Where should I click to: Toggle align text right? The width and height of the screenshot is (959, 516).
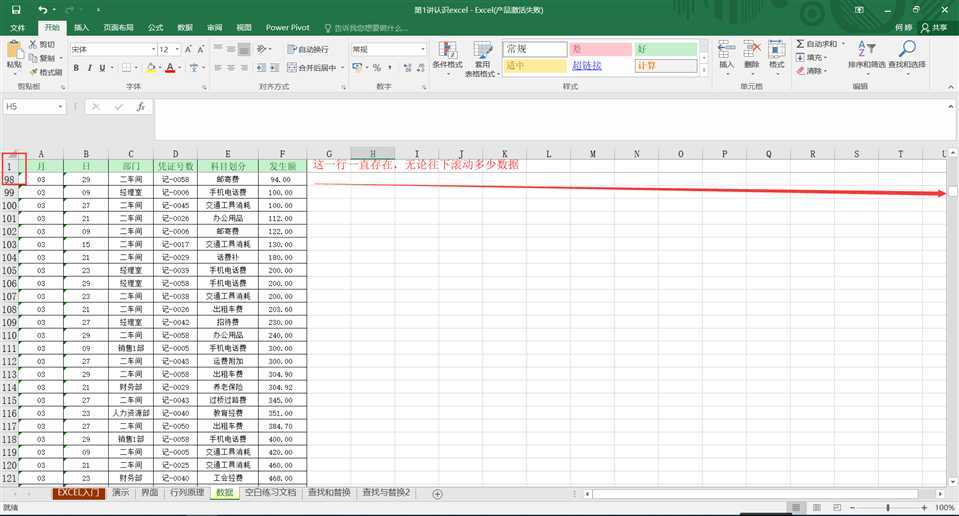click(x=244, y=68)
